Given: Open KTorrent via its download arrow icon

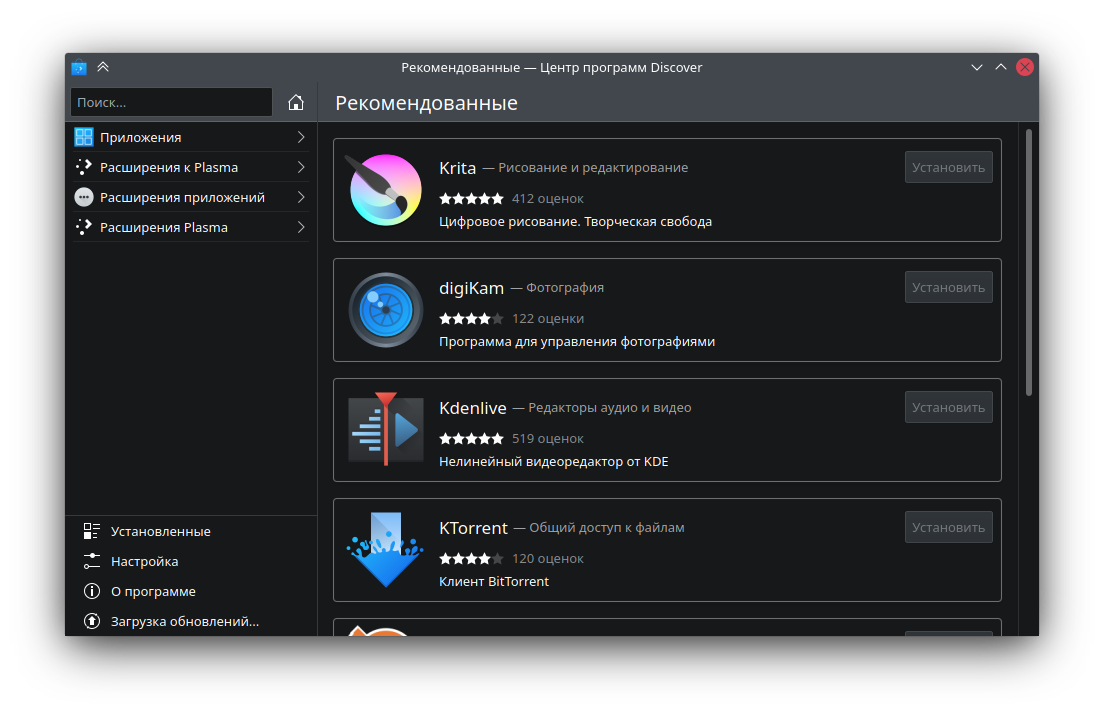Looking at the screenshot, I should (385, 550).
